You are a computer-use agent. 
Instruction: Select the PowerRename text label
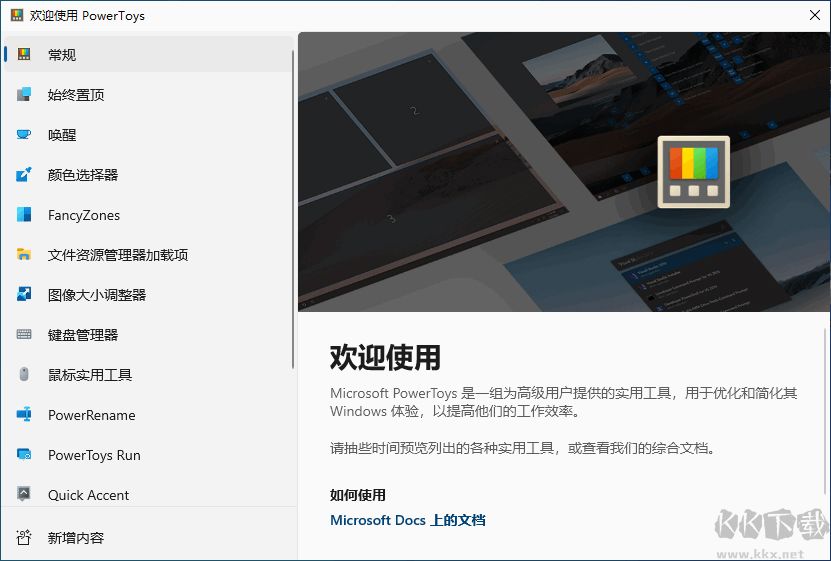click(91, 415)
